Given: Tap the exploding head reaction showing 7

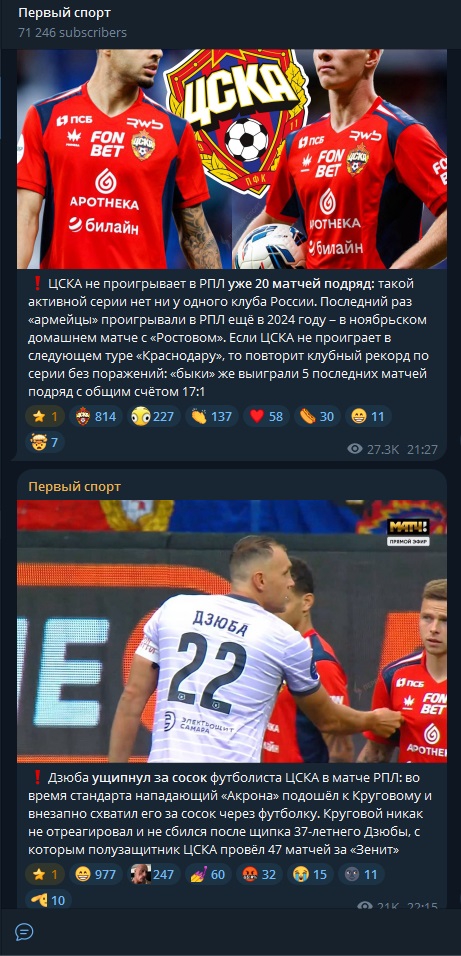Looking at the screenshot, I should click(45, 441).
